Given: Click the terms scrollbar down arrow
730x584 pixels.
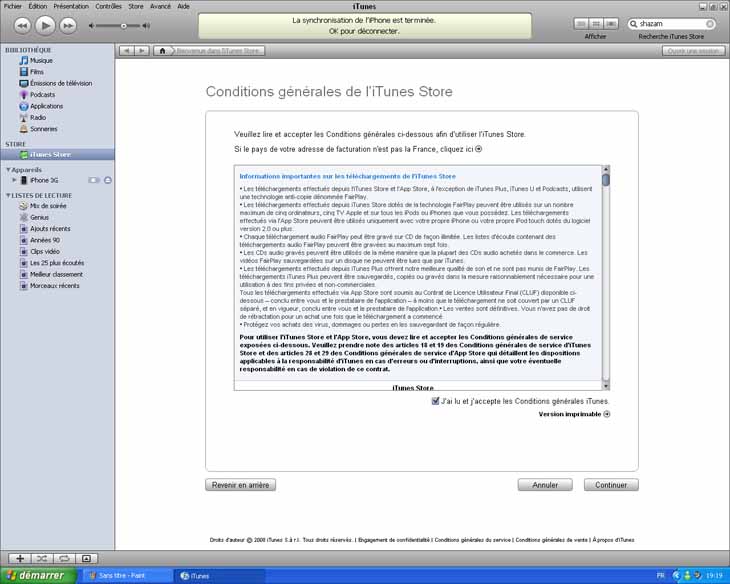Looking at the screenshot, I should (606, 386).
